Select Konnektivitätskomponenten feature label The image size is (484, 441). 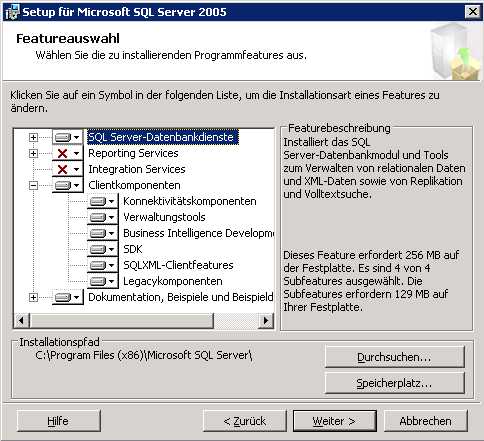tap(190, 201)
